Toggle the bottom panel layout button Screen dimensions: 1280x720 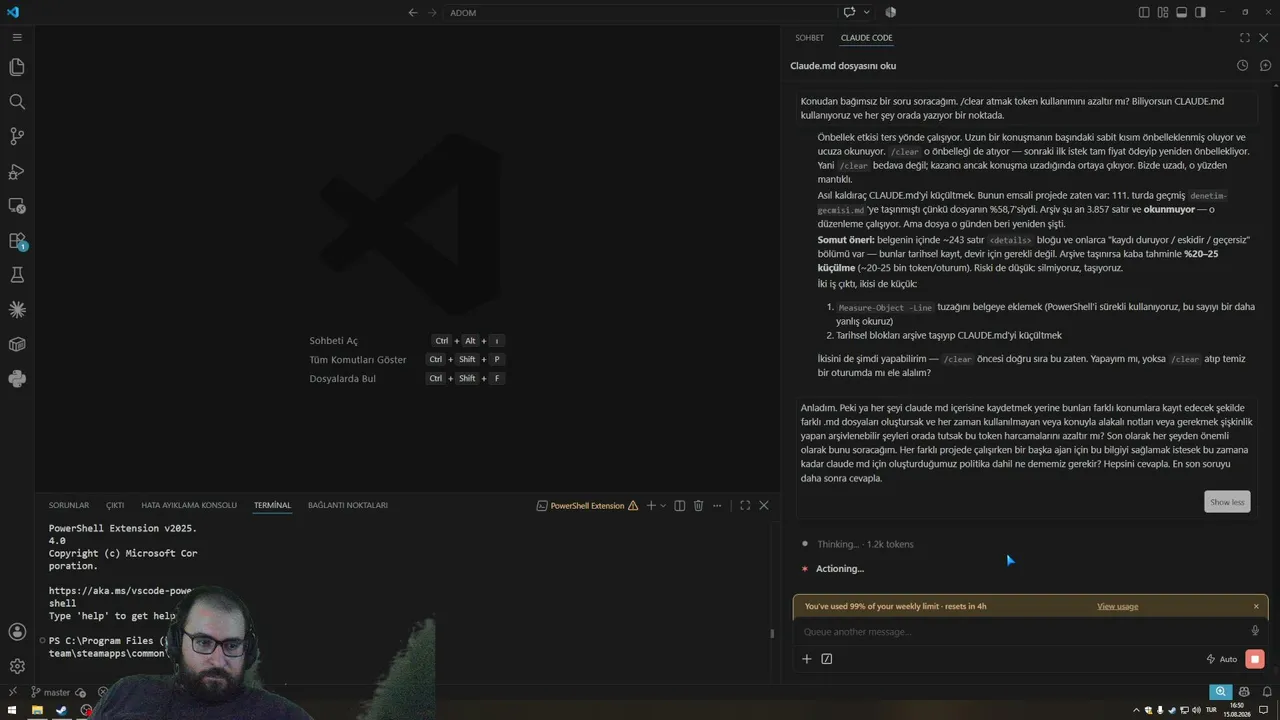tap(1181, 12)
